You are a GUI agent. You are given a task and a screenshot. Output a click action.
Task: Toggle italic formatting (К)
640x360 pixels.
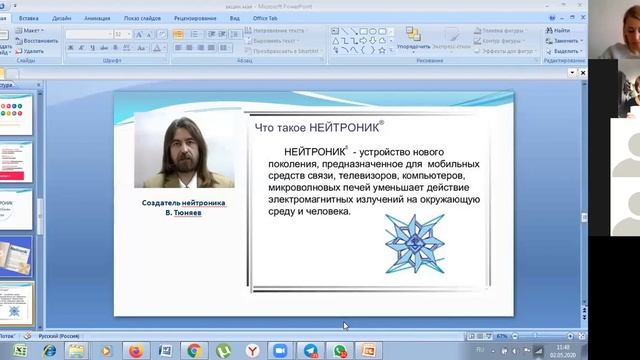[81, 48]
